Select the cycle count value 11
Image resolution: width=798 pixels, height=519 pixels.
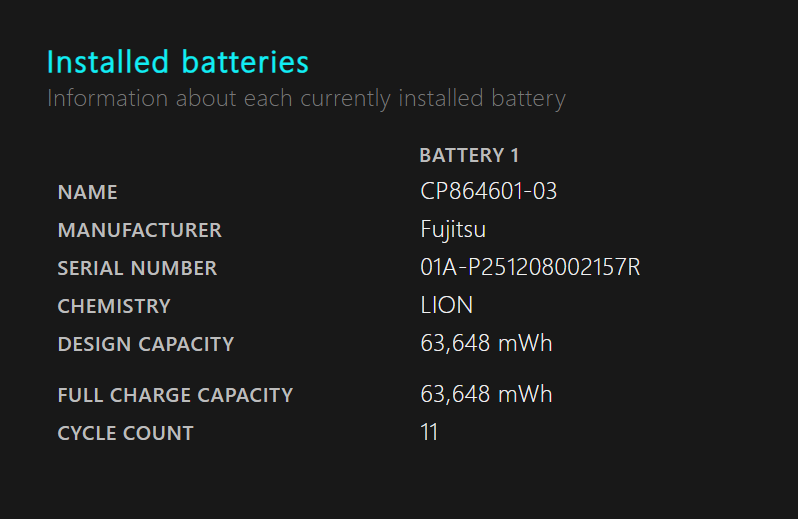(429, 432)
